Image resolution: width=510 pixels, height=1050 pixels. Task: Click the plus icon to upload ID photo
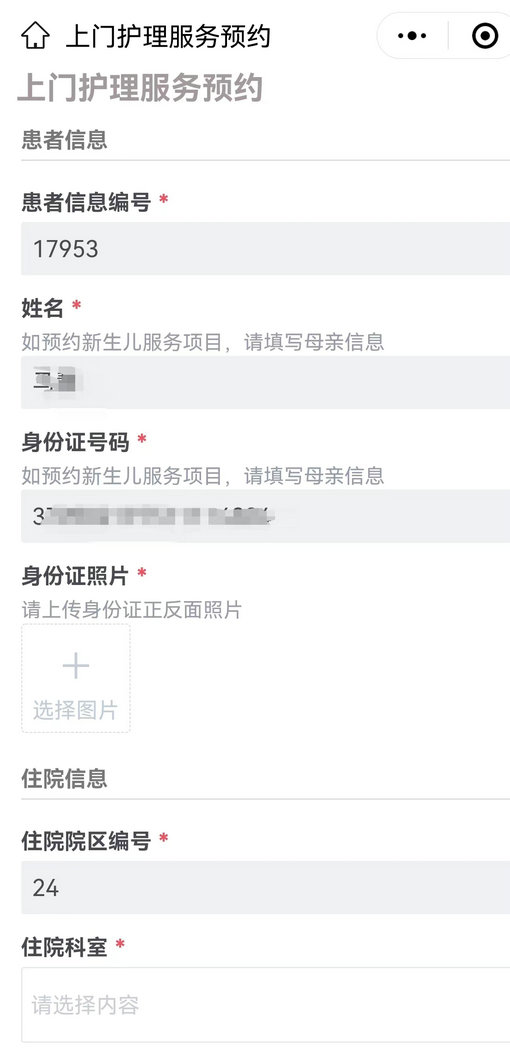[76, 666]
